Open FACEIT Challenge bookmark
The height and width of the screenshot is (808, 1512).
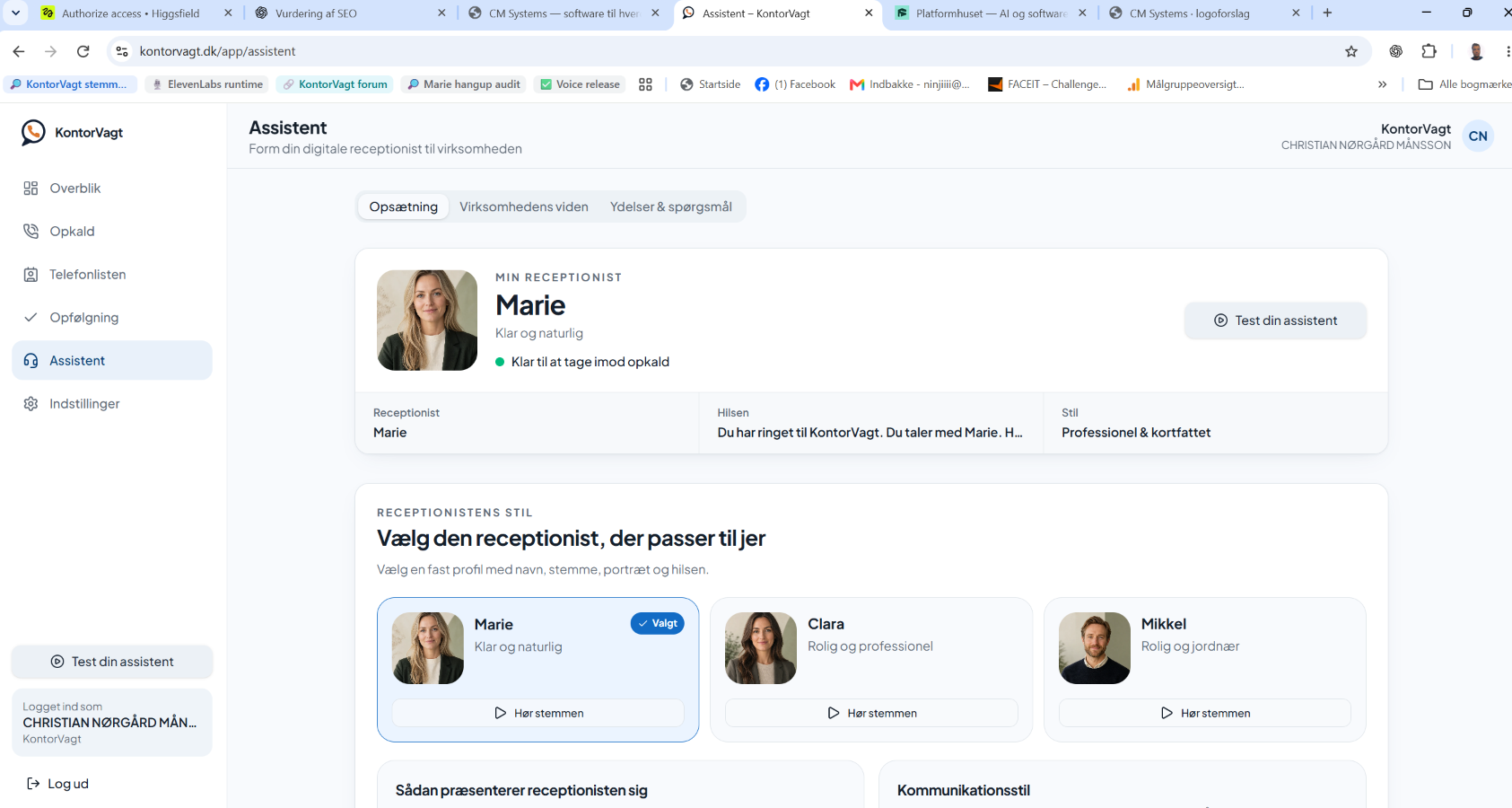pos(1047,84)
